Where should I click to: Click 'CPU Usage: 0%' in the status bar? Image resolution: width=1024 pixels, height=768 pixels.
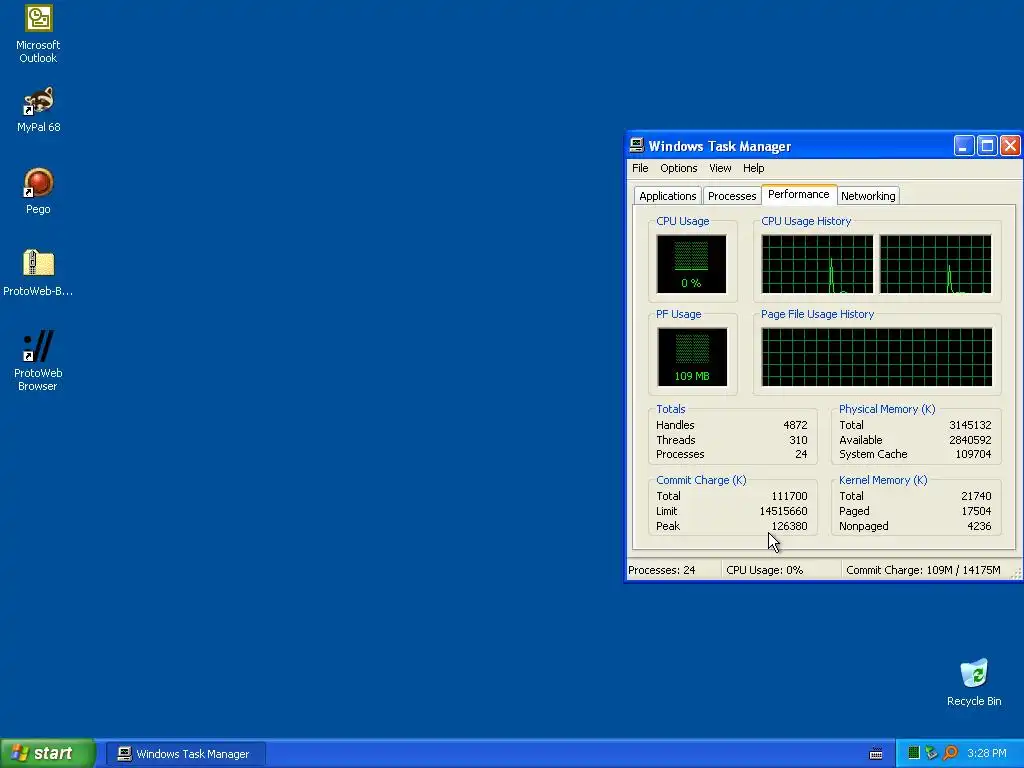(764, 570)
